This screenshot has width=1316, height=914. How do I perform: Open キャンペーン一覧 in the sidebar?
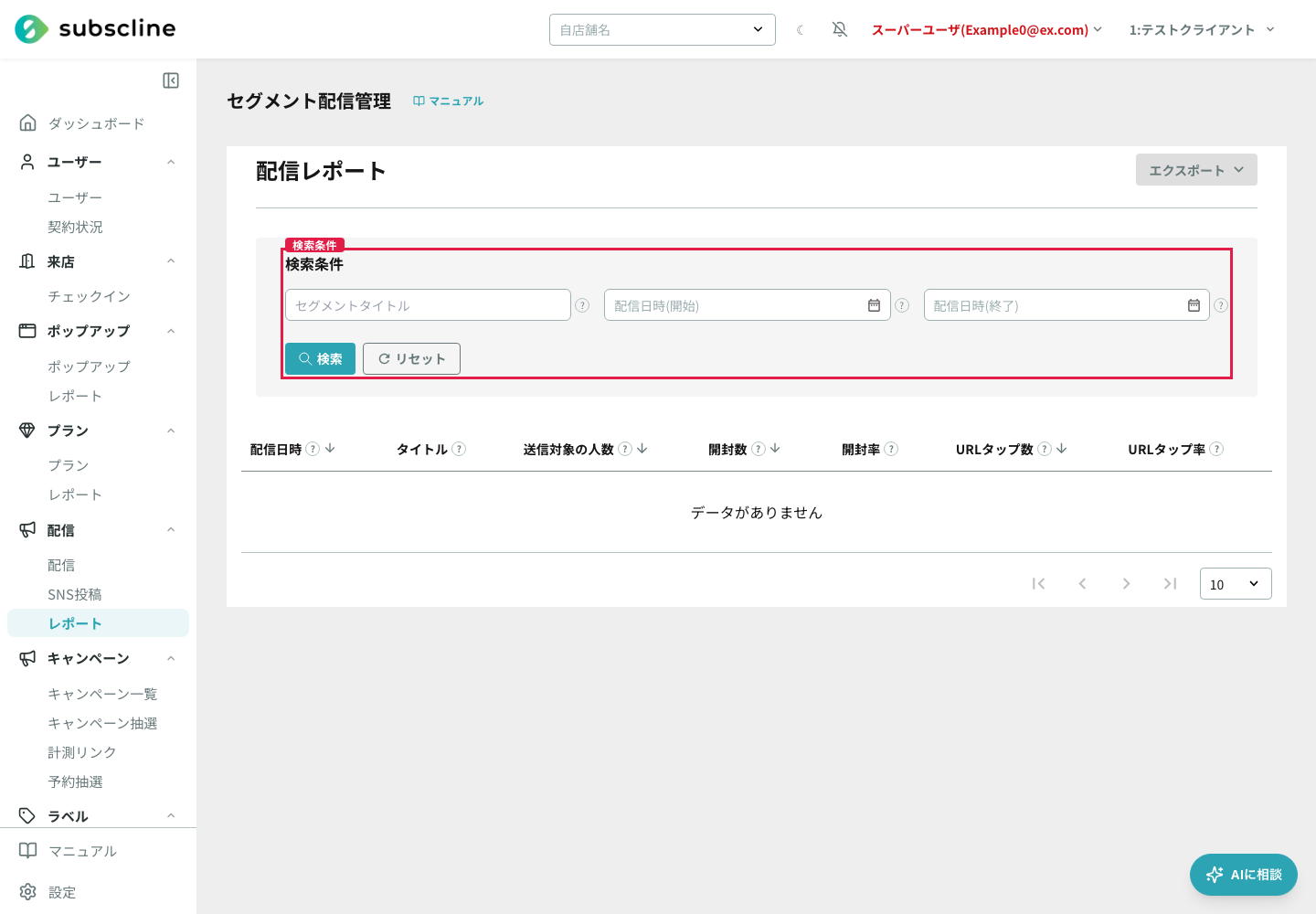click(102, 694)
